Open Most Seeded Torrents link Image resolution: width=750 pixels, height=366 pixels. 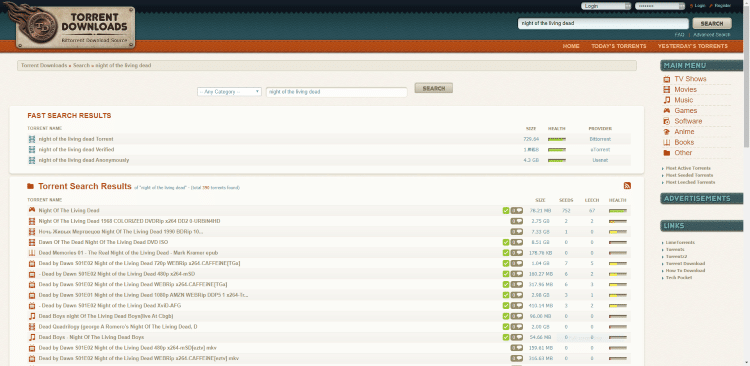689,175
